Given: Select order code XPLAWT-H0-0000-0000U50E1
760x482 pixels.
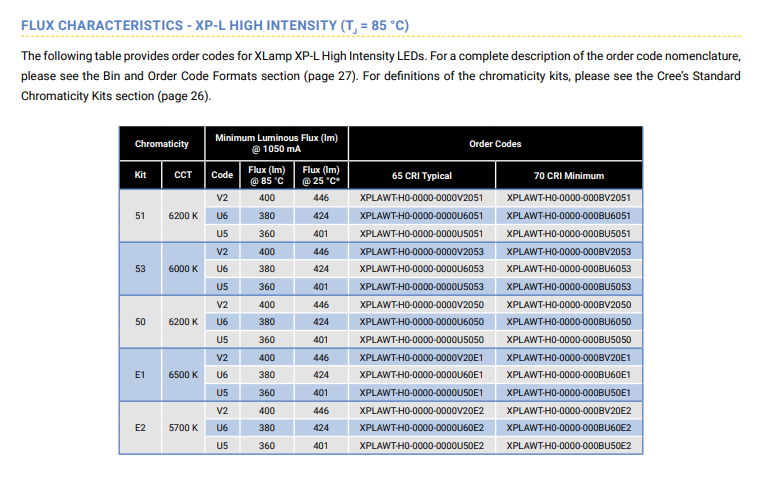Looking at the screenshot, I should (422, 392).
